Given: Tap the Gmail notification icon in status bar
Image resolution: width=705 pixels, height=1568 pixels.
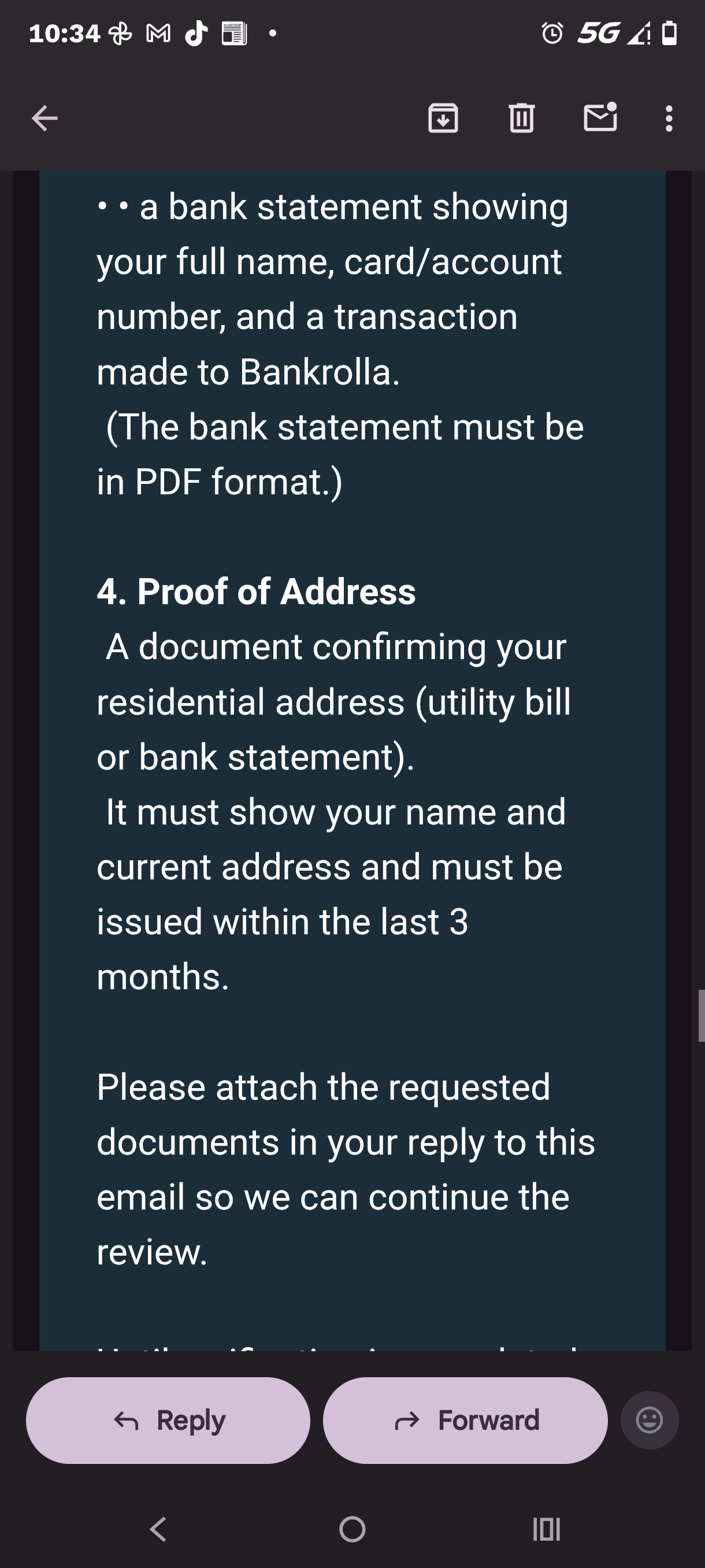Looking at the screenshot, I should [x=158, y=34].
